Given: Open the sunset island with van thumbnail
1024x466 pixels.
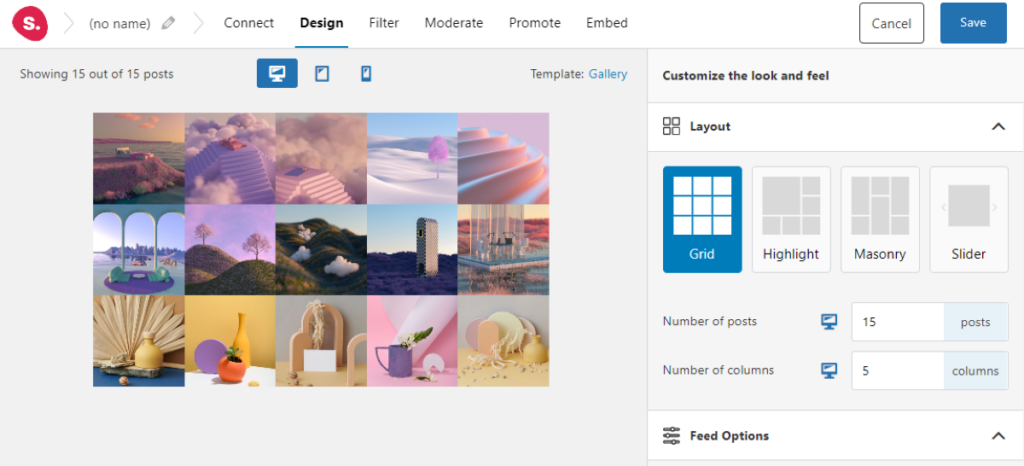Looking at the screenshot, I should [138, 159].
